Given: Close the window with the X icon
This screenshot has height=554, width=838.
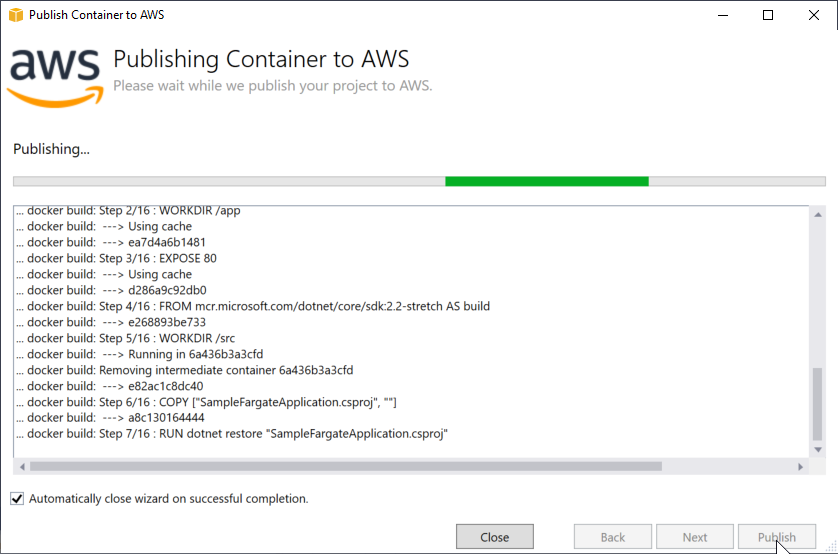Looking at the screenshot, I should point(813,15).
